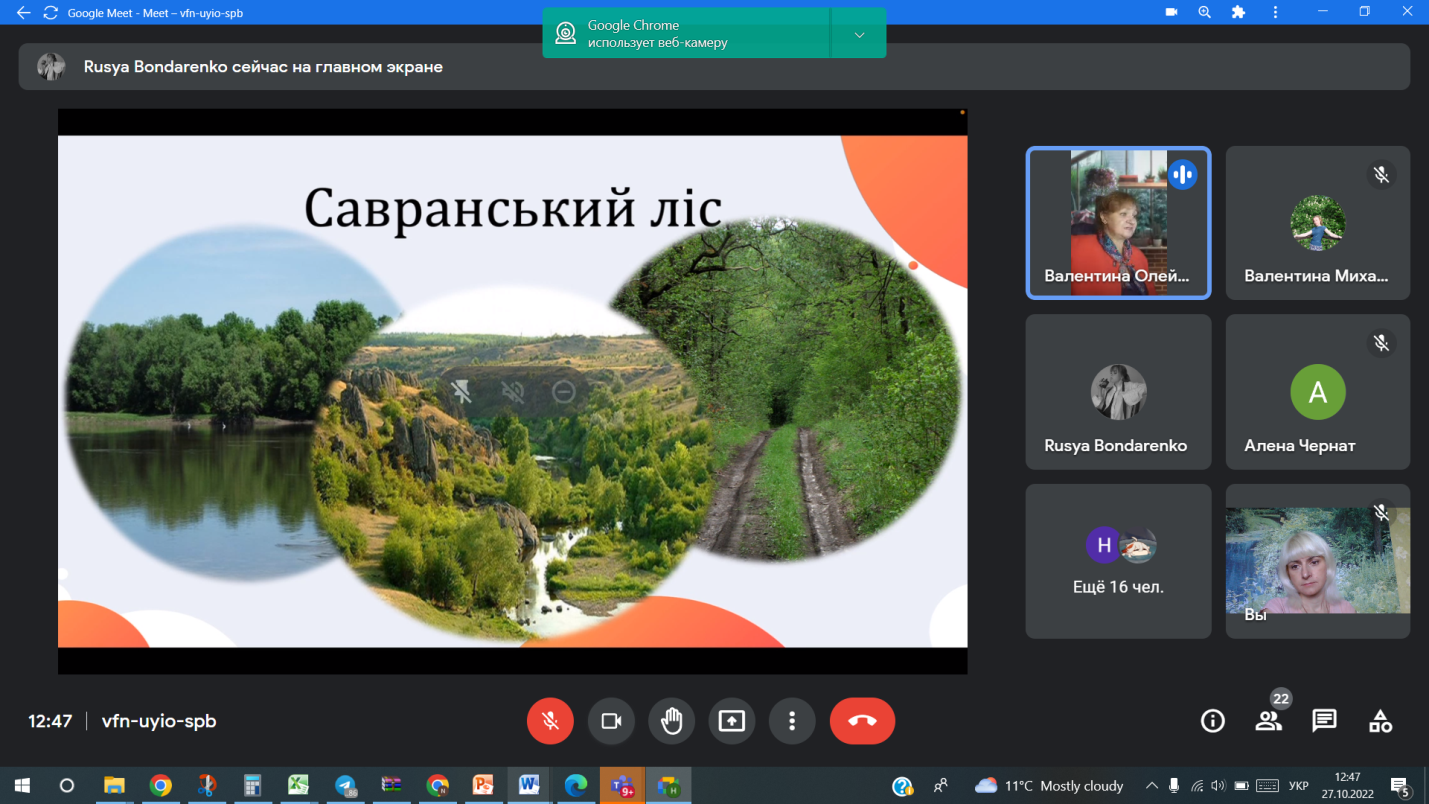Open the activities icon

[x=1380, y=721]
